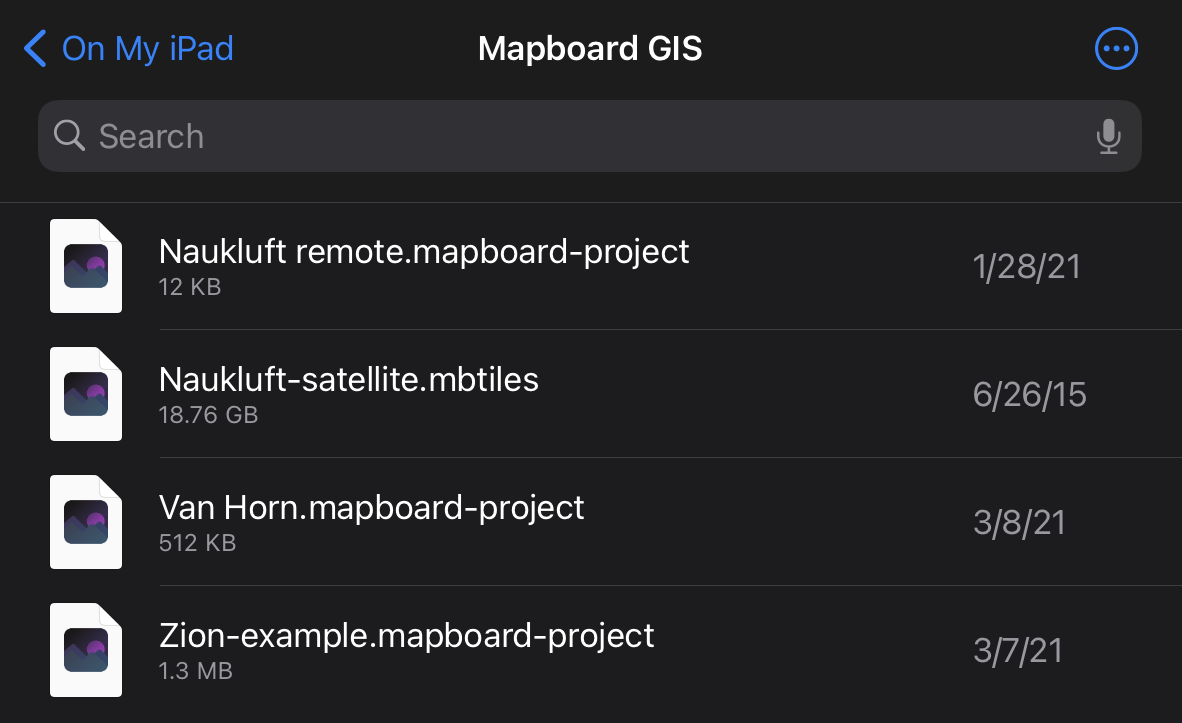Tap the microphone dictation icon
The image size is (1182, 723).
point(1108,136)
